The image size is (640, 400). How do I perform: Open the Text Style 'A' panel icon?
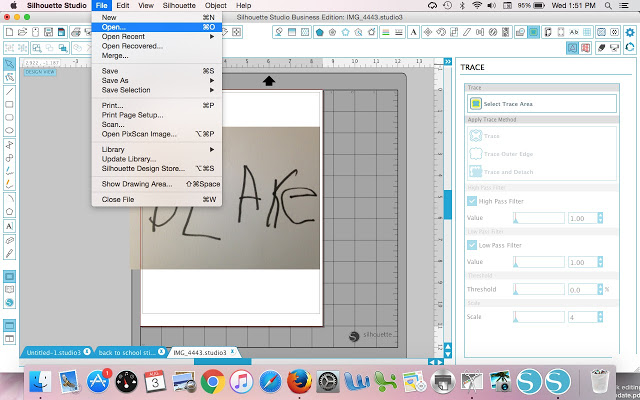point(413,32)
